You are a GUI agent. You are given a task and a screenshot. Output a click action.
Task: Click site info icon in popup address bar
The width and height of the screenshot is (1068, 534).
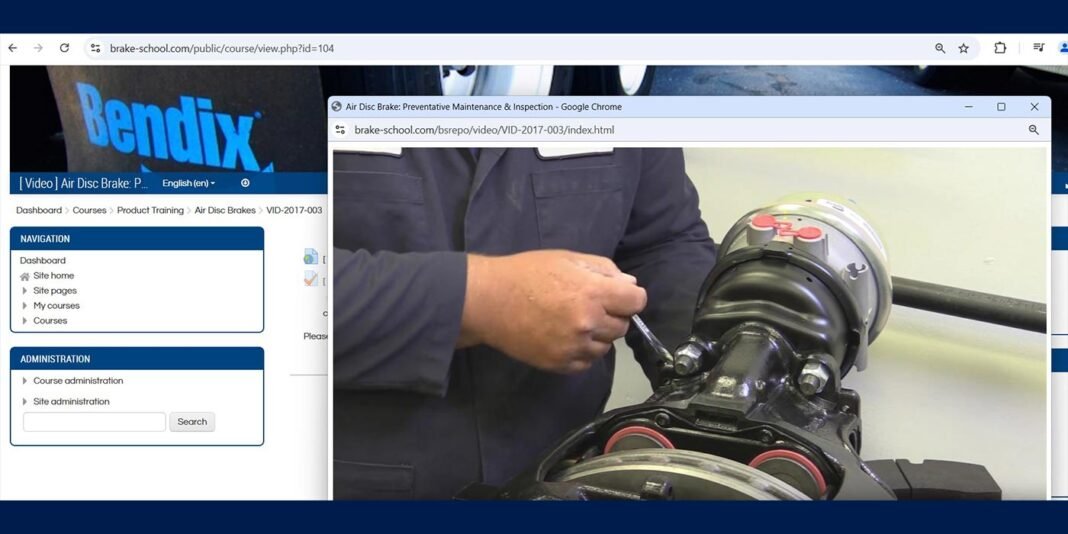(341, 129)
